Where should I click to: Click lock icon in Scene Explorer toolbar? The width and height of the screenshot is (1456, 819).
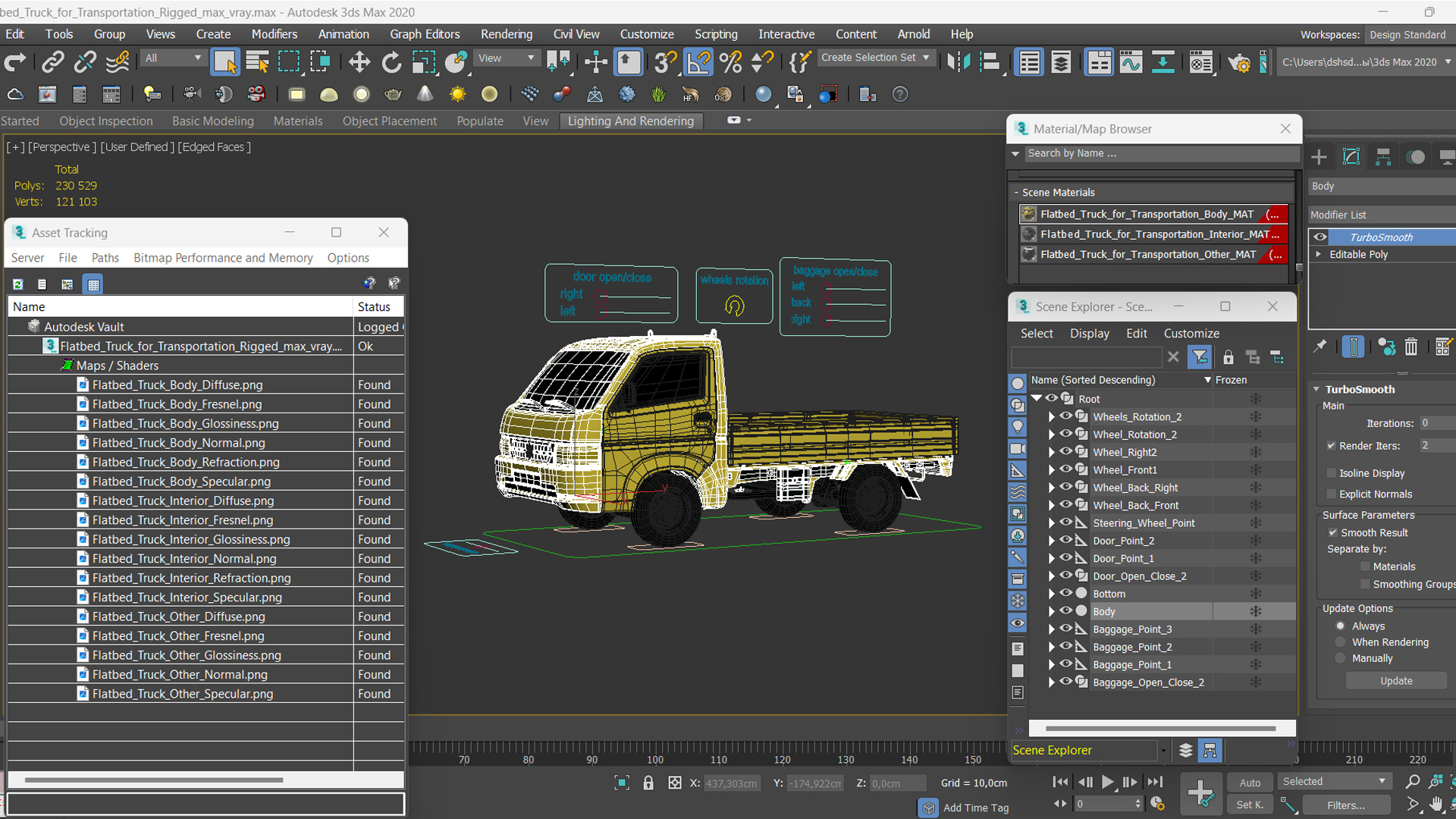point(1228,356)
